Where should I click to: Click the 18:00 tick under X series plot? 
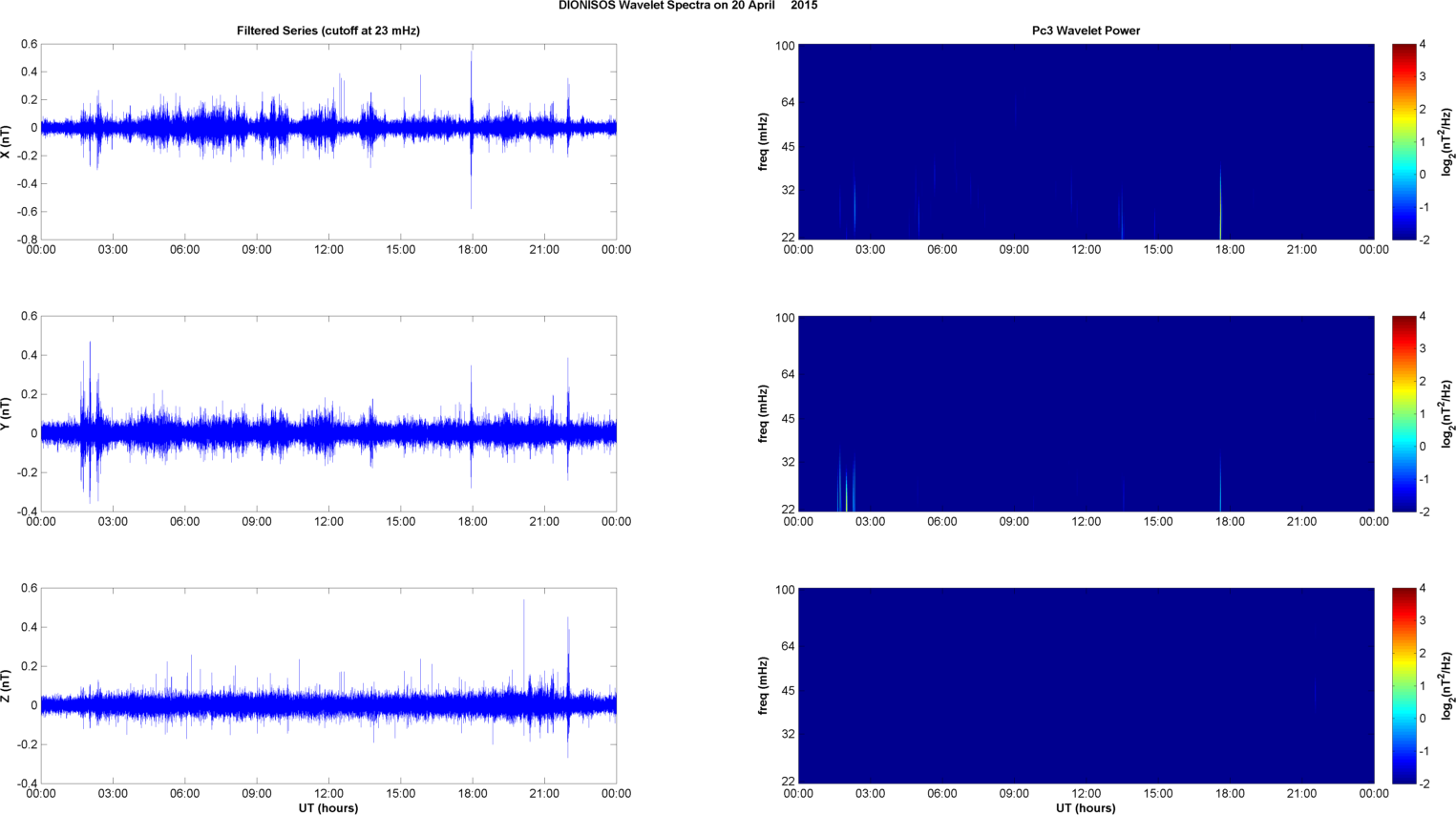pos(473,250)
